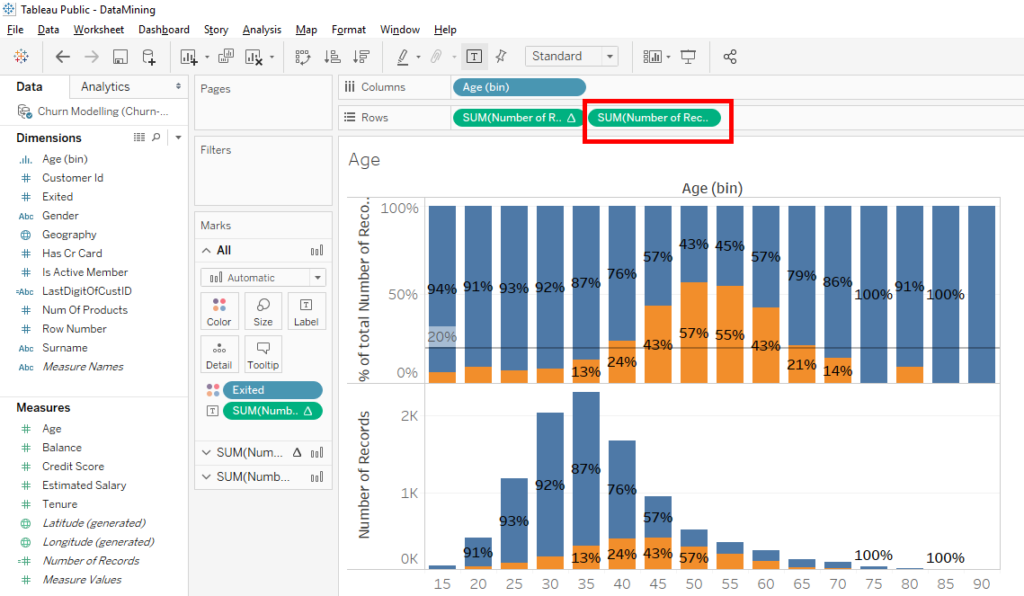
Task: Click the Label mark icon
Action: (306, 311)
